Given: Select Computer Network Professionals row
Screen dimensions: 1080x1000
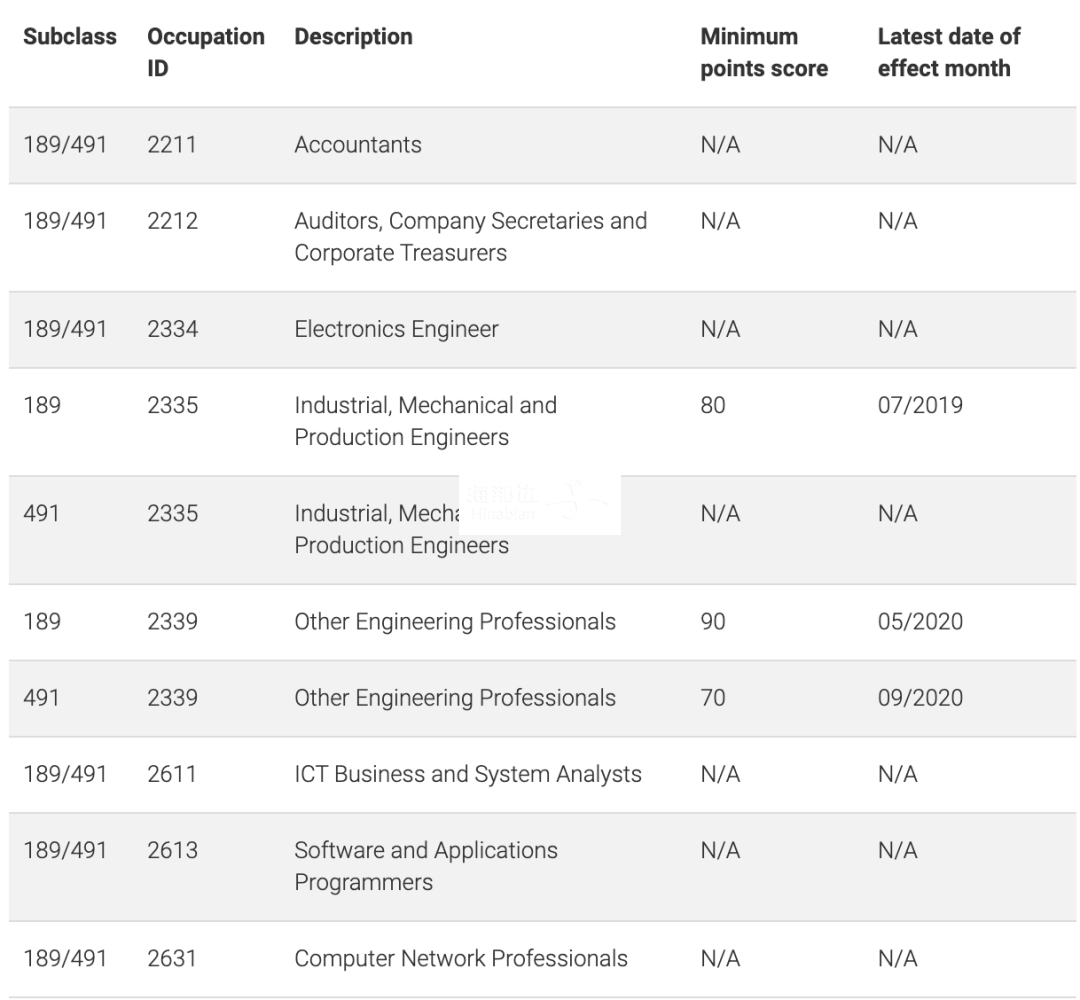Looking at the screenshot, I should (x=542, y=959).
